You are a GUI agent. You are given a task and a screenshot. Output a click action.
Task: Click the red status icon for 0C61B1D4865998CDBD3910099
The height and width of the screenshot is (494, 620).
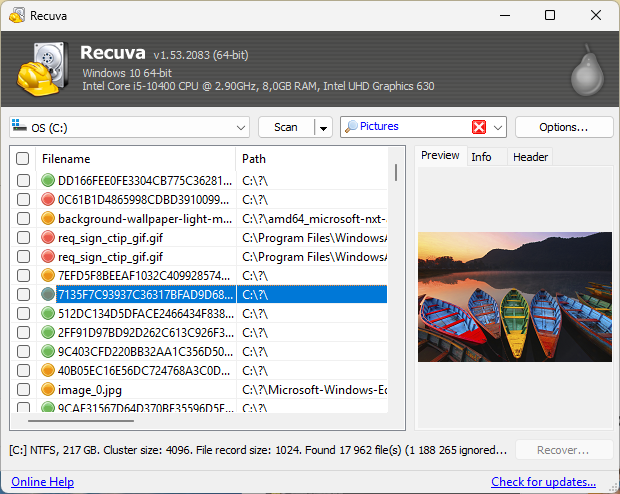(48, 200)
